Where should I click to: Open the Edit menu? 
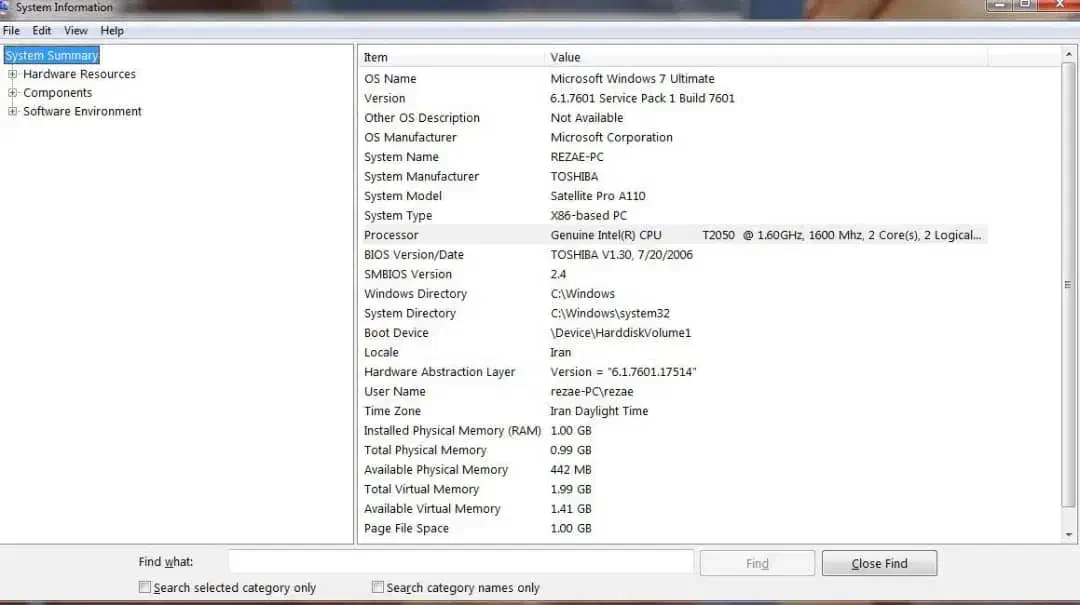coord(42,31)
